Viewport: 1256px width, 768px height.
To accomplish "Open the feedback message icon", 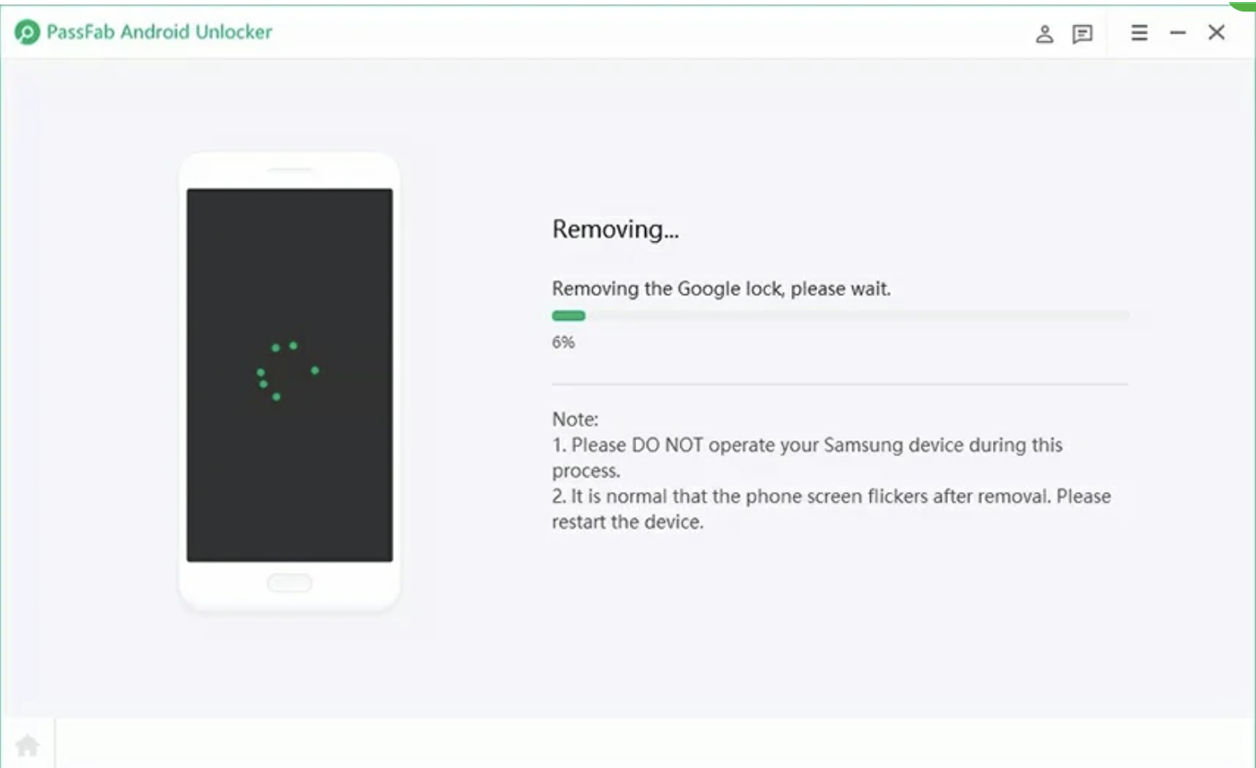I will click(x=1082, y=33).
